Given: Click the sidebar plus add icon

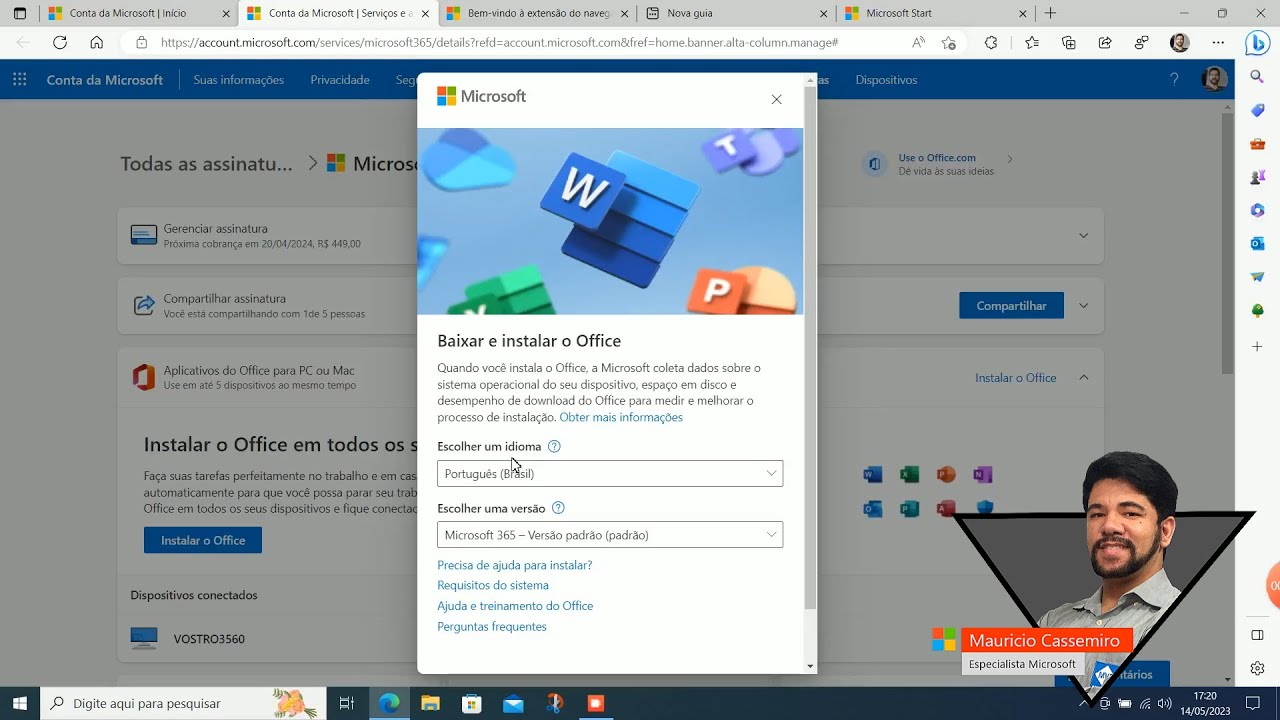Looking at the screenshot, I should click(x=1258, y=347).
